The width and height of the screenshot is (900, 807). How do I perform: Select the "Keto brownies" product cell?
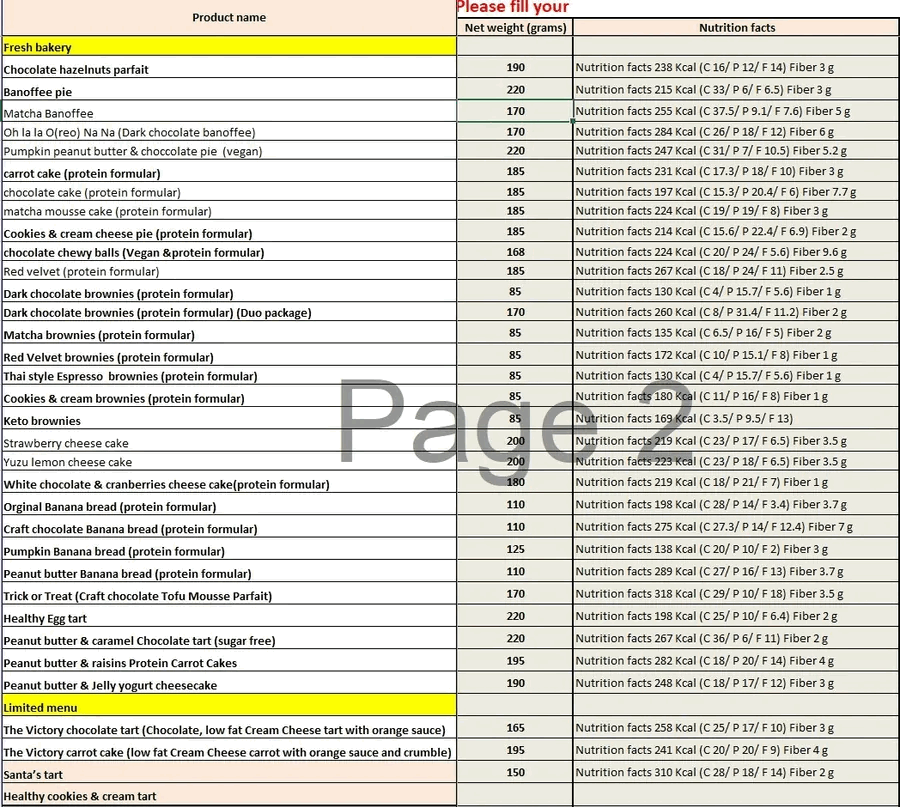[229, 418]
